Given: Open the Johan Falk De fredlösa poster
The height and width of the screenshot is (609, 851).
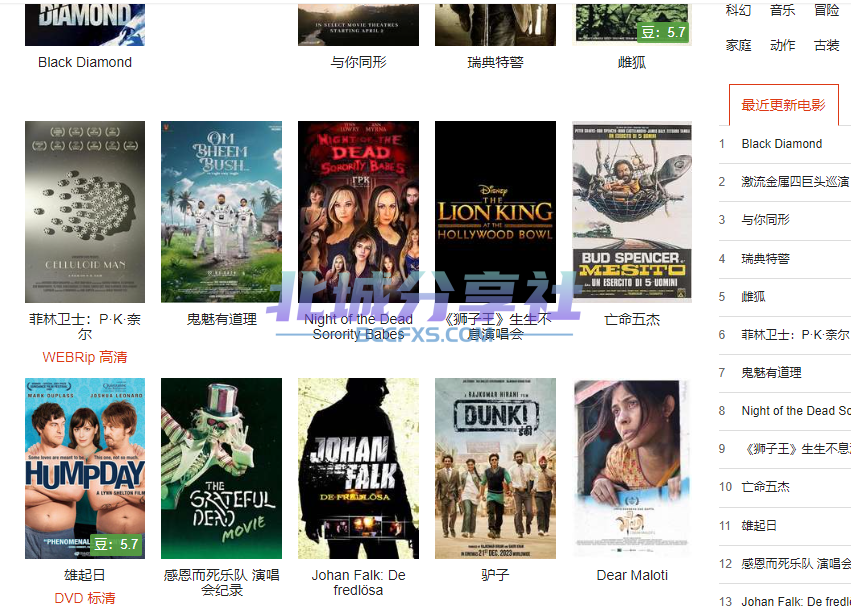Looking at the screenshot, I should click(358, 468).
